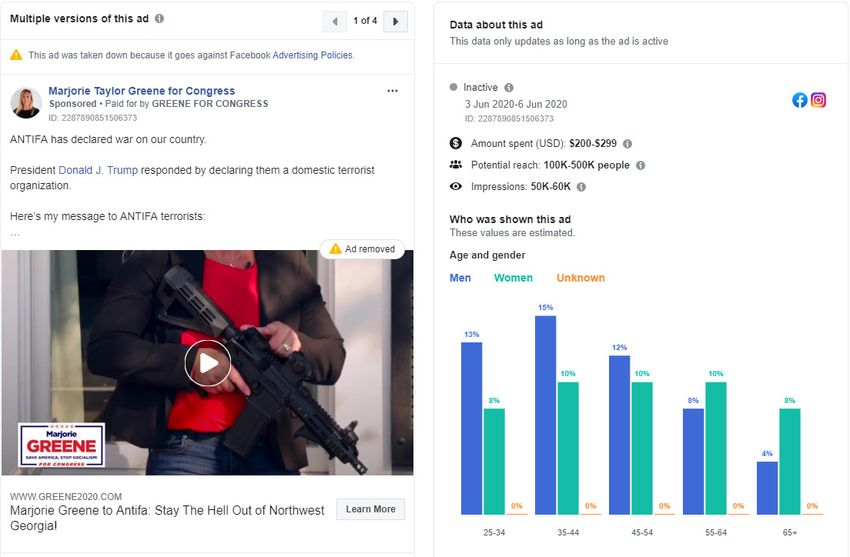
Task: Click the Facebook platform icon
Action: (x=800, y=100)
